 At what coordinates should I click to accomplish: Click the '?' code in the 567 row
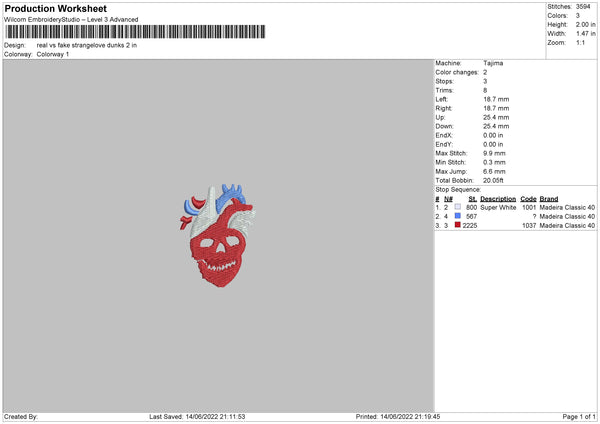pyautogui.click(x=534, y=217)
